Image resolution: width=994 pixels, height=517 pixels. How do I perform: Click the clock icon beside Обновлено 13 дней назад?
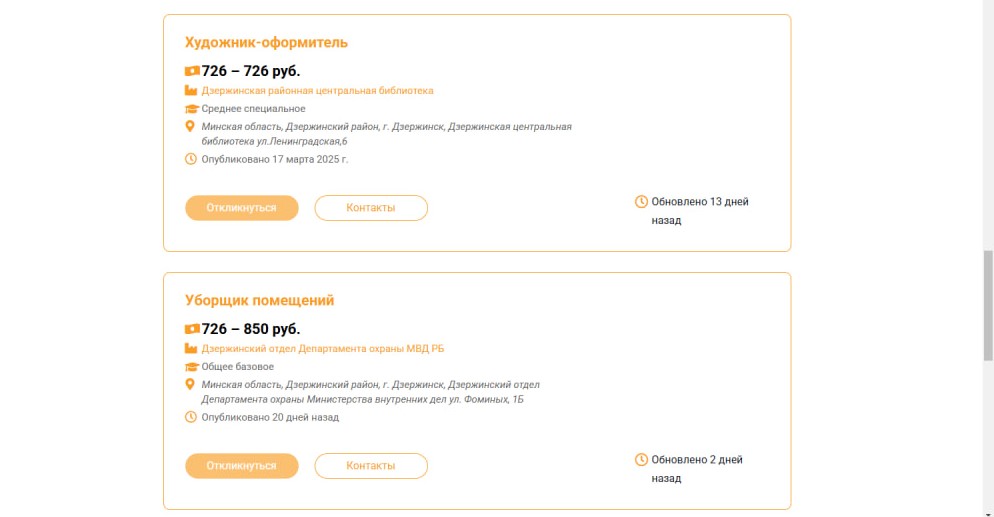642,201
